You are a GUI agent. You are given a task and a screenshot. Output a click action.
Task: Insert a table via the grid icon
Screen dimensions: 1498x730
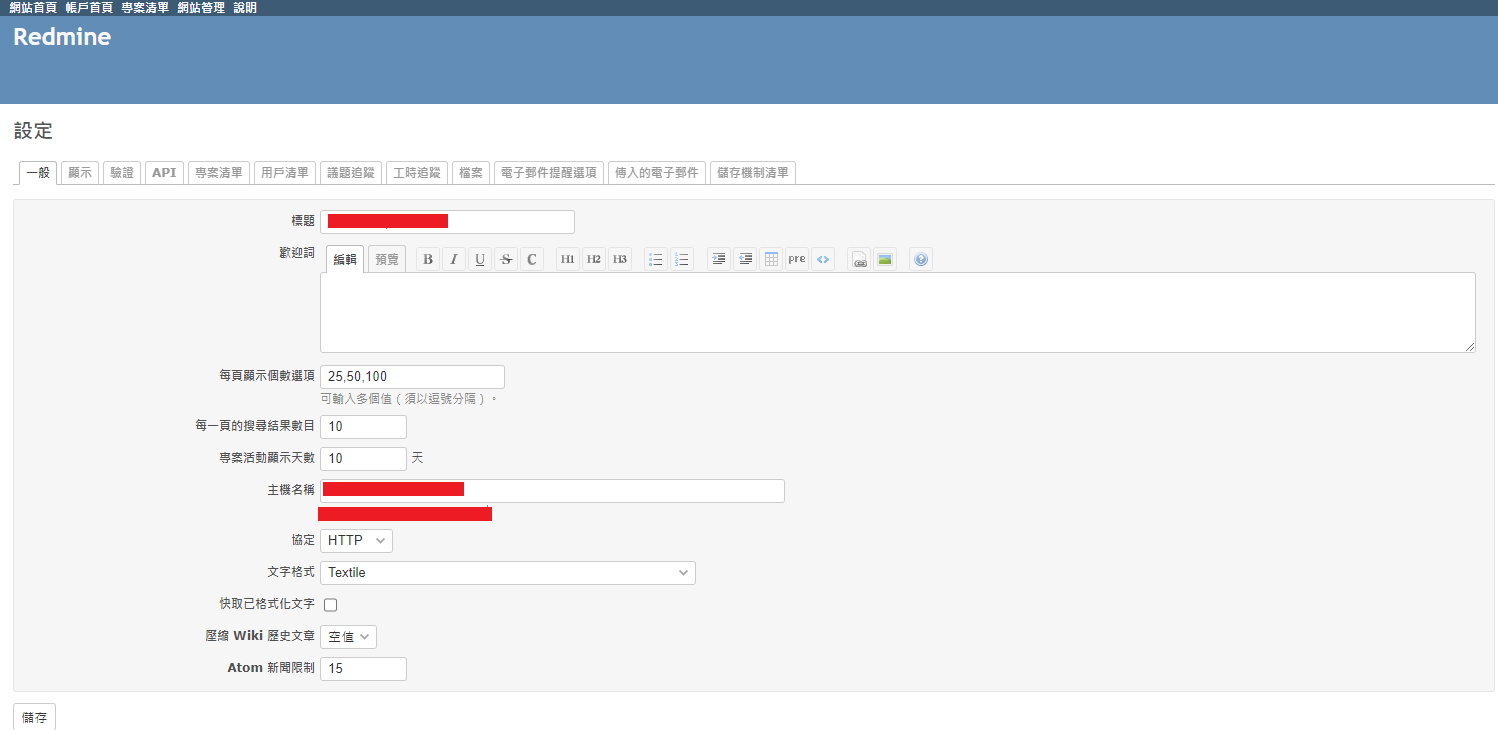click(771, 259)
